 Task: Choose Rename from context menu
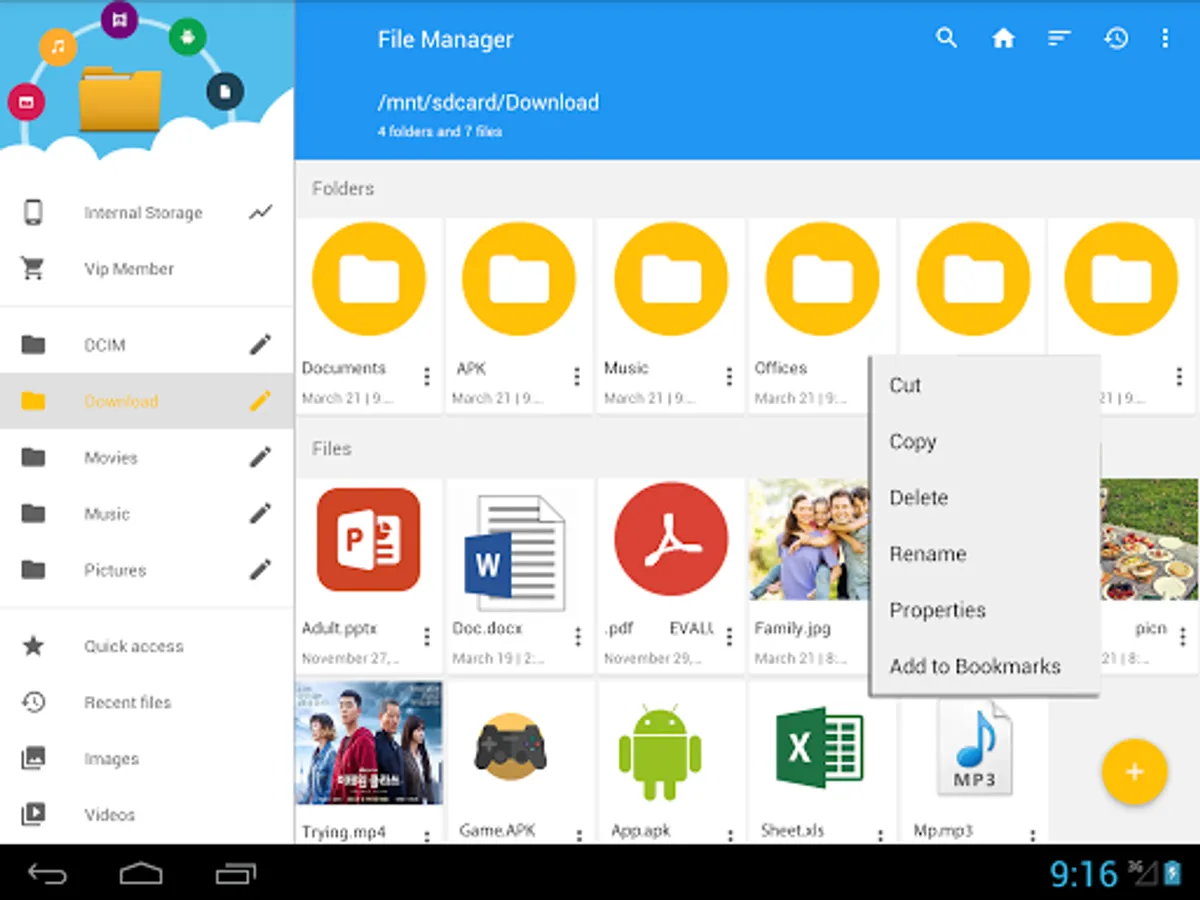pos(985,553)
